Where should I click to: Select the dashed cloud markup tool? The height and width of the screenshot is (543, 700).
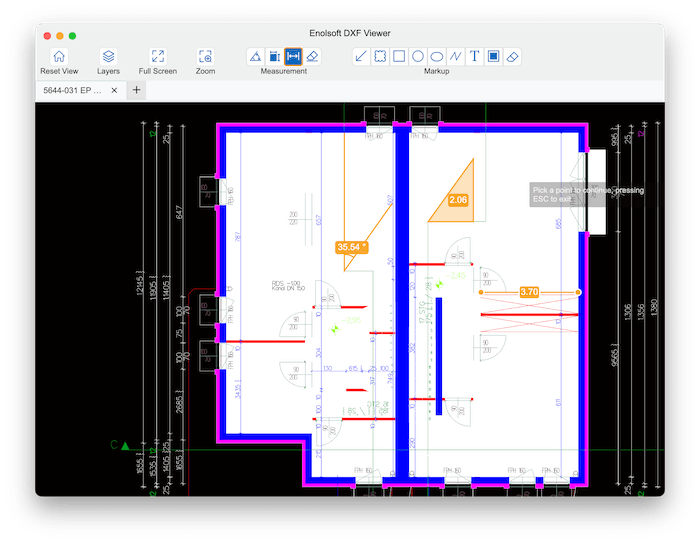click(380, 56)
